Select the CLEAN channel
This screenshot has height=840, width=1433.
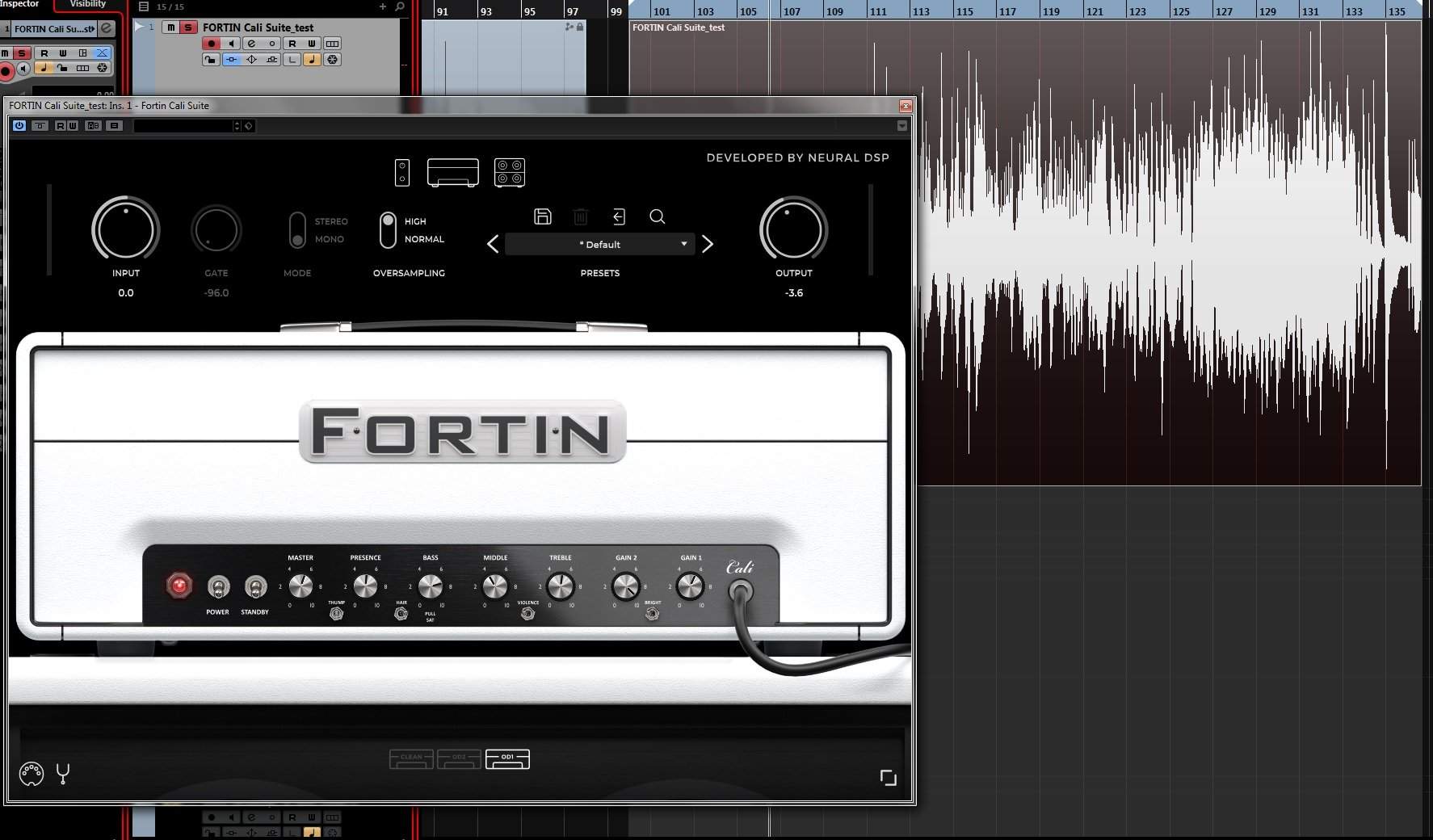(x=411, y=759)
